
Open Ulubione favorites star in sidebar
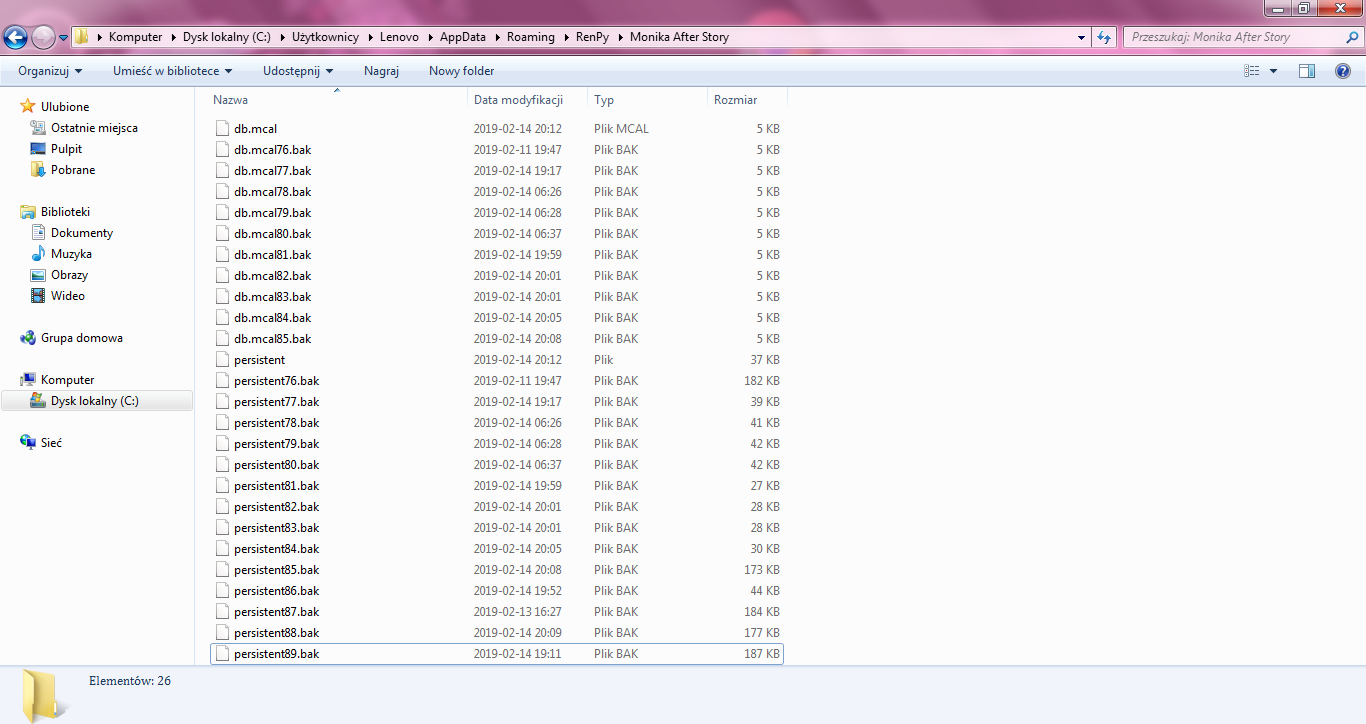click(28, 106)
